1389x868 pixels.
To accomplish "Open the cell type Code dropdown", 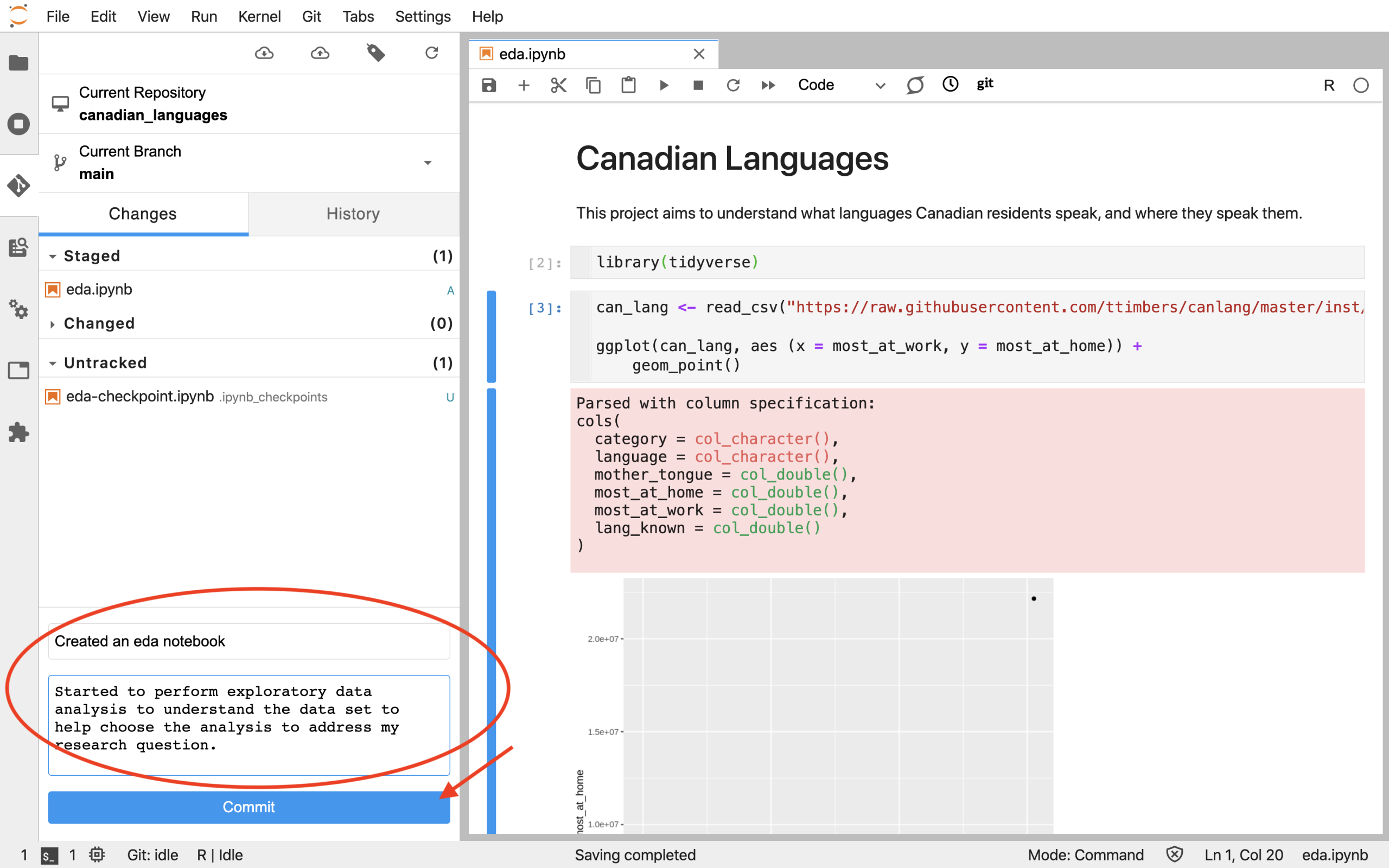I will click(841, 86).
